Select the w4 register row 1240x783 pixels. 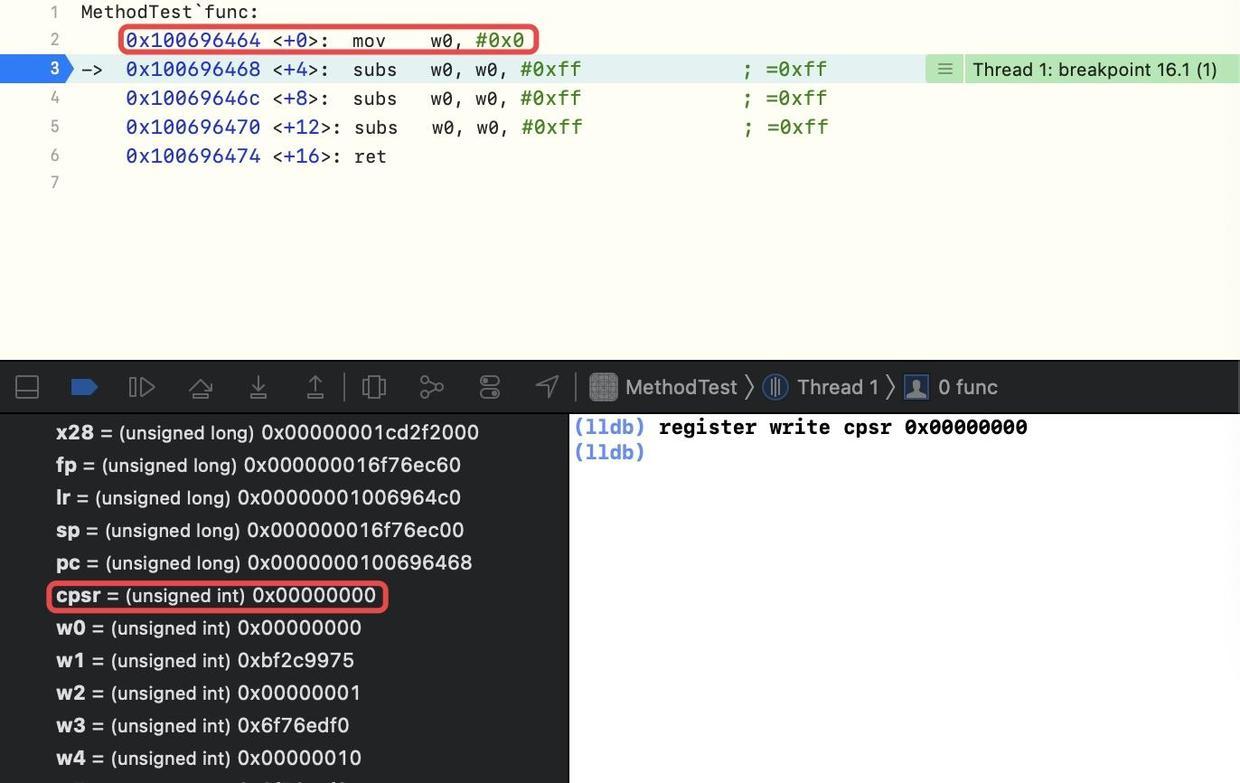pyautogui.click(x=209, y=758)
